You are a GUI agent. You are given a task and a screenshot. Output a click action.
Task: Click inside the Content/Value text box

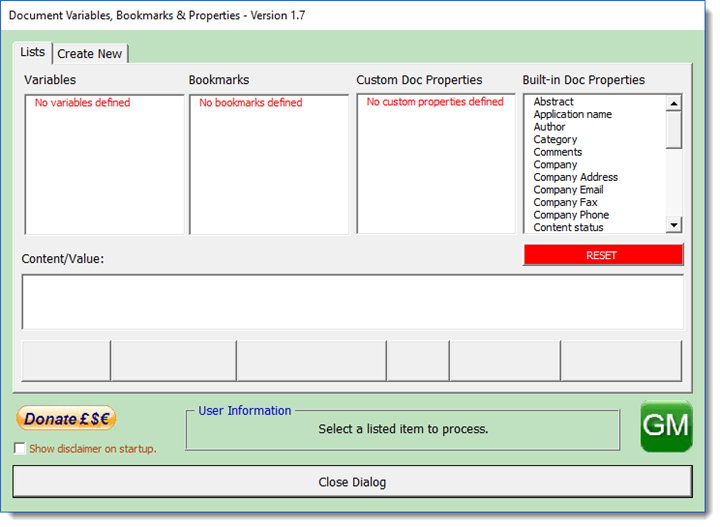(x=352, y=302)
